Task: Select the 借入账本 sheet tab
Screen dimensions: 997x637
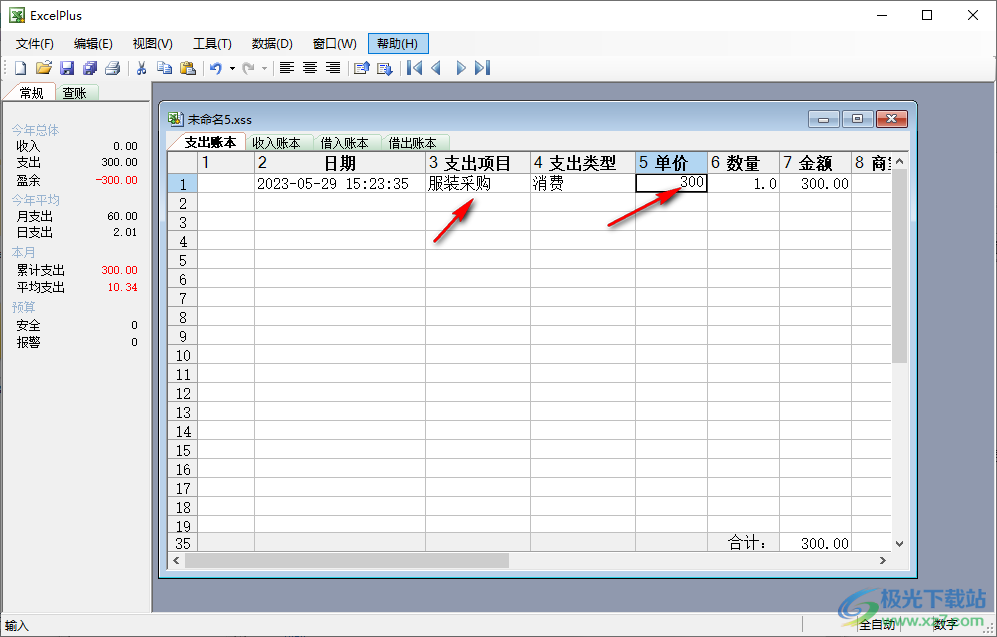Action: click(x=344, y=142)
